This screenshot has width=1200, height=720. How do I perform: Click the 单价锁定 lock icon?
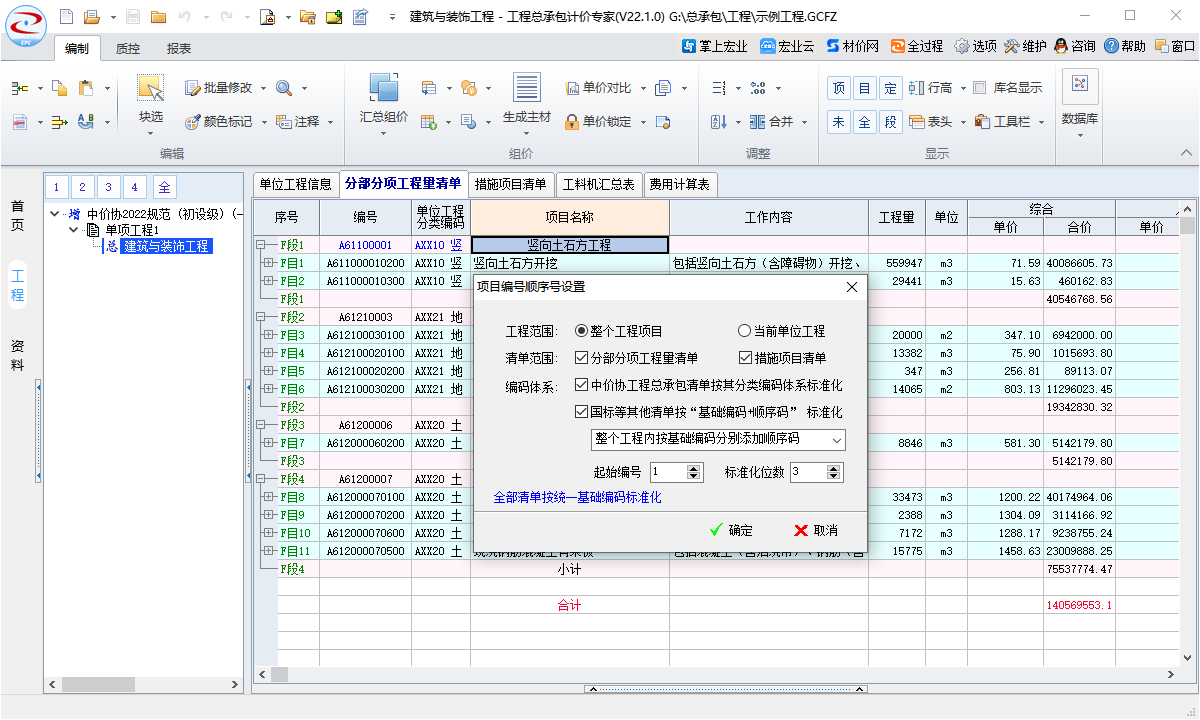[x=572, y=122]
